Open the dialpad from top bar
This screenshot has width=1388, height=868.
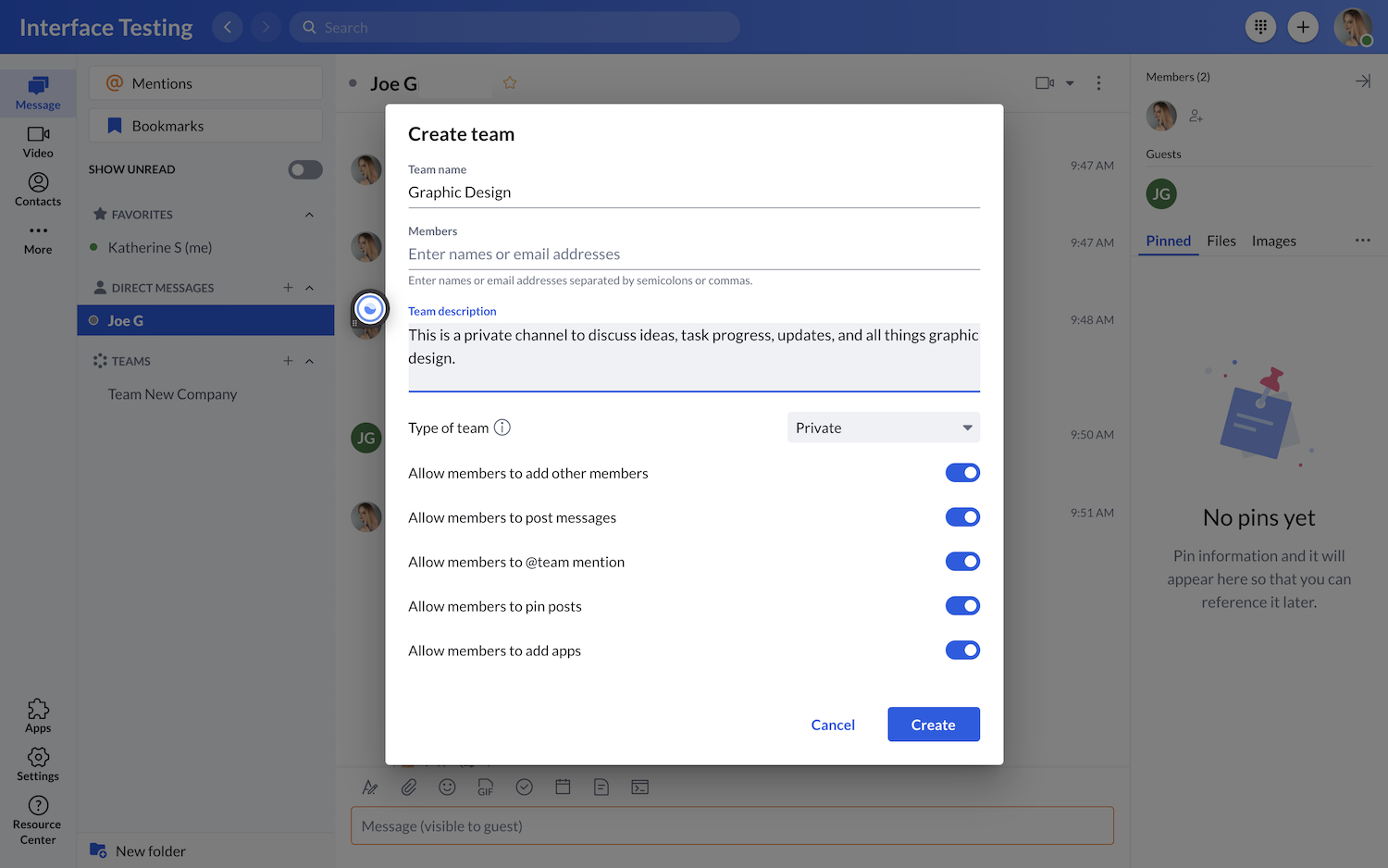[1260, 27]
